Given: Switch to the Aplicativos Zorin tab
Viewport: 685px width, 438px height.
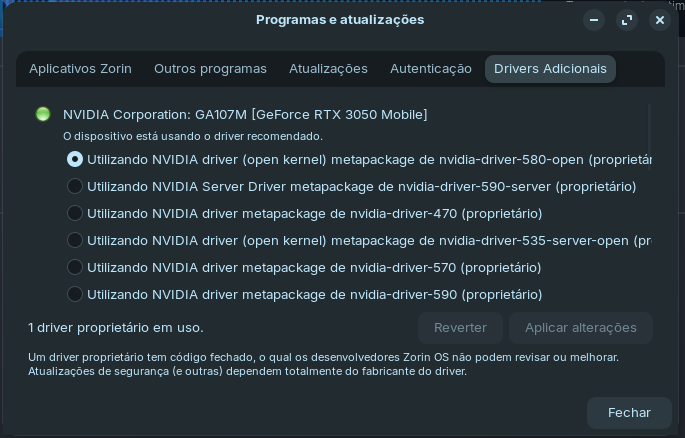Looking at the screenshot, I should (80, 69).
